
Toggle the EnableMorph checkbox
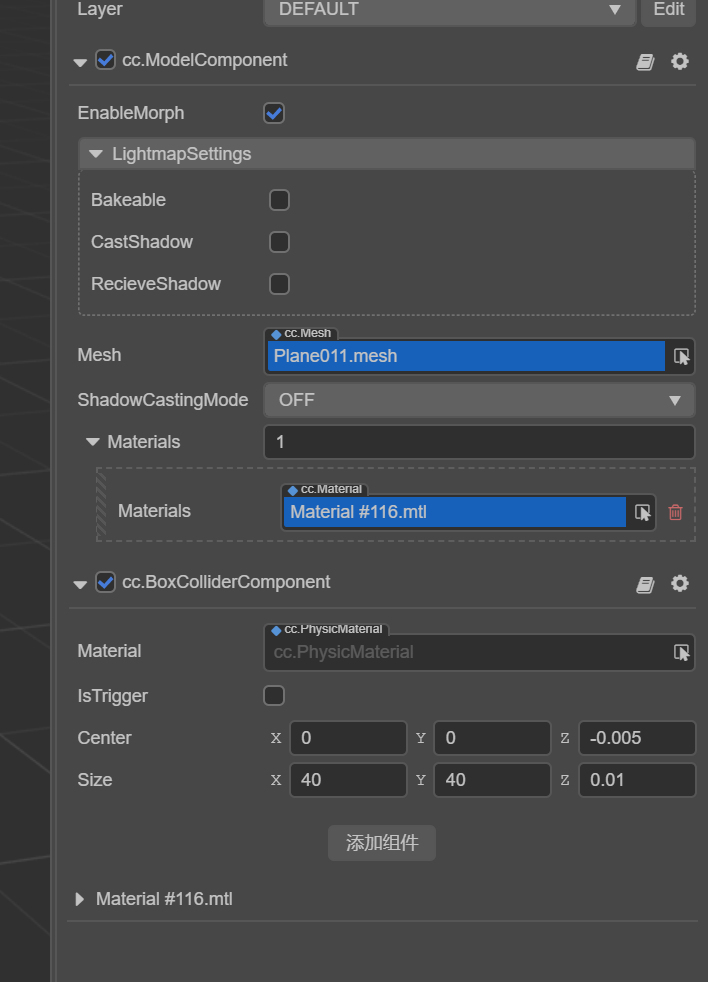point(274,113)
